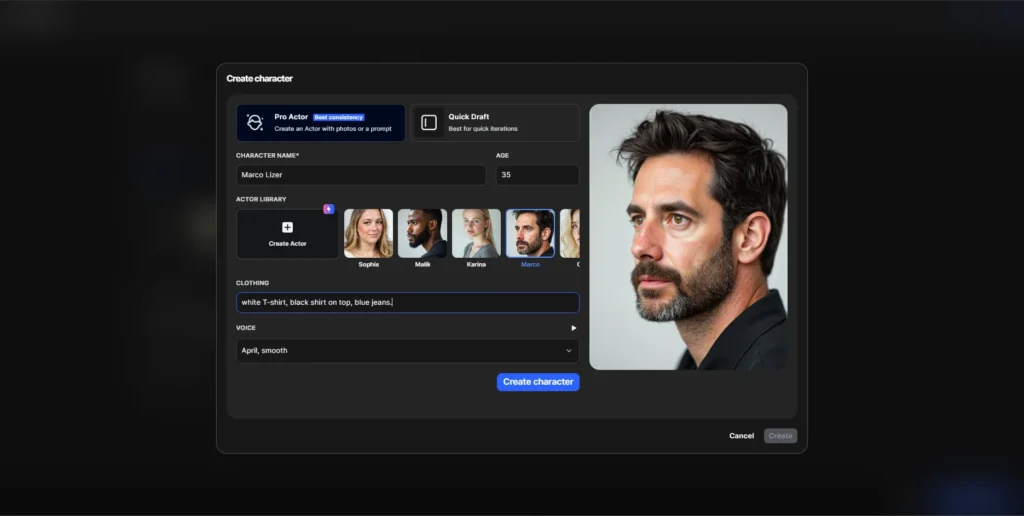Click the Character Name input field
The width and height of the screenshot is (1024, 516).
[361, 175]
